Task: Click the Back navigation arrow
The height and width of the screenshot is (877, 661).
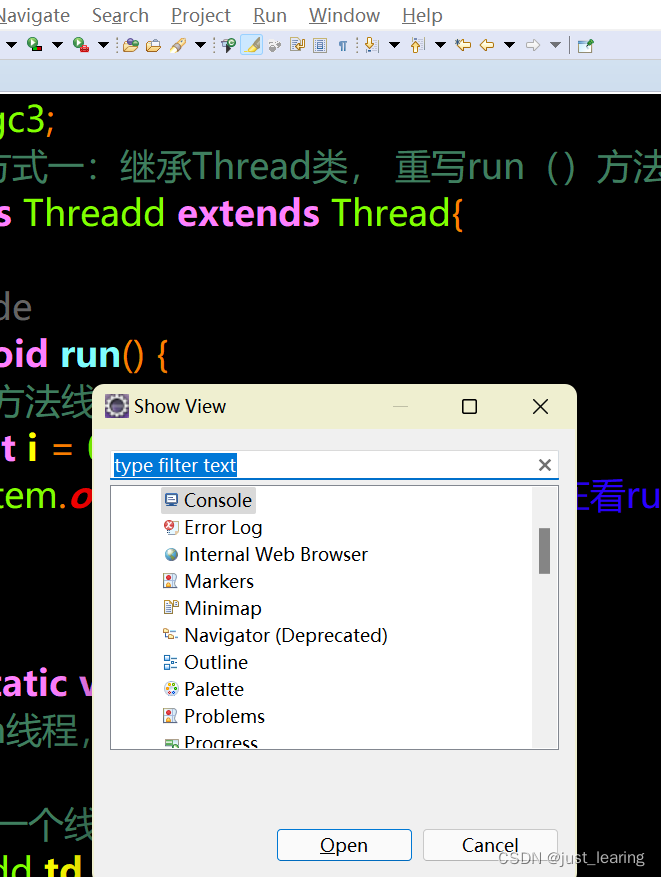Action: click(x=487, y=45)
